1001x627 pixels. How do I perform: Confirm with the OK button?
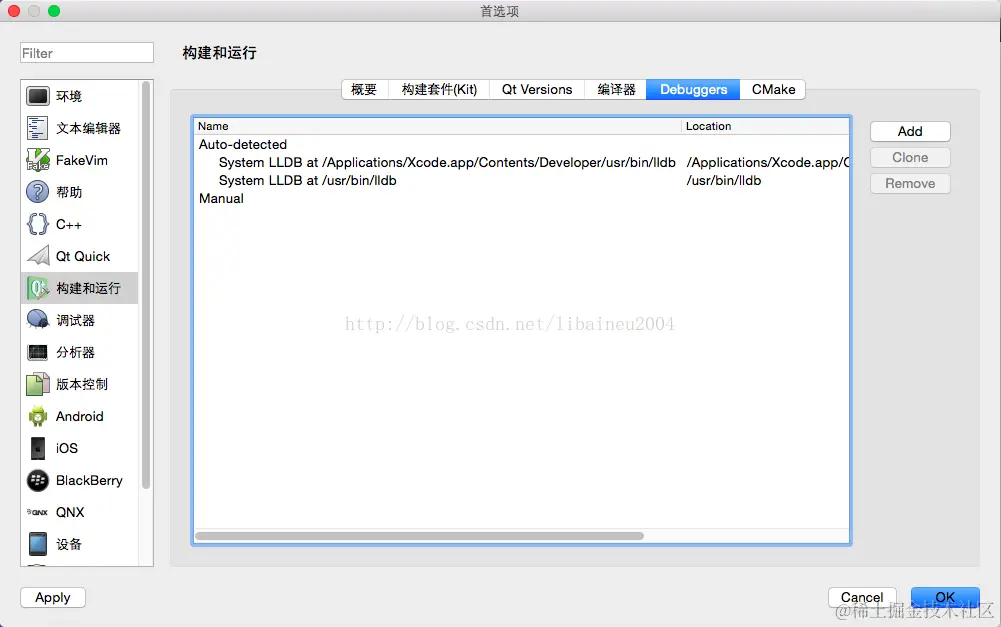[945, 598]
